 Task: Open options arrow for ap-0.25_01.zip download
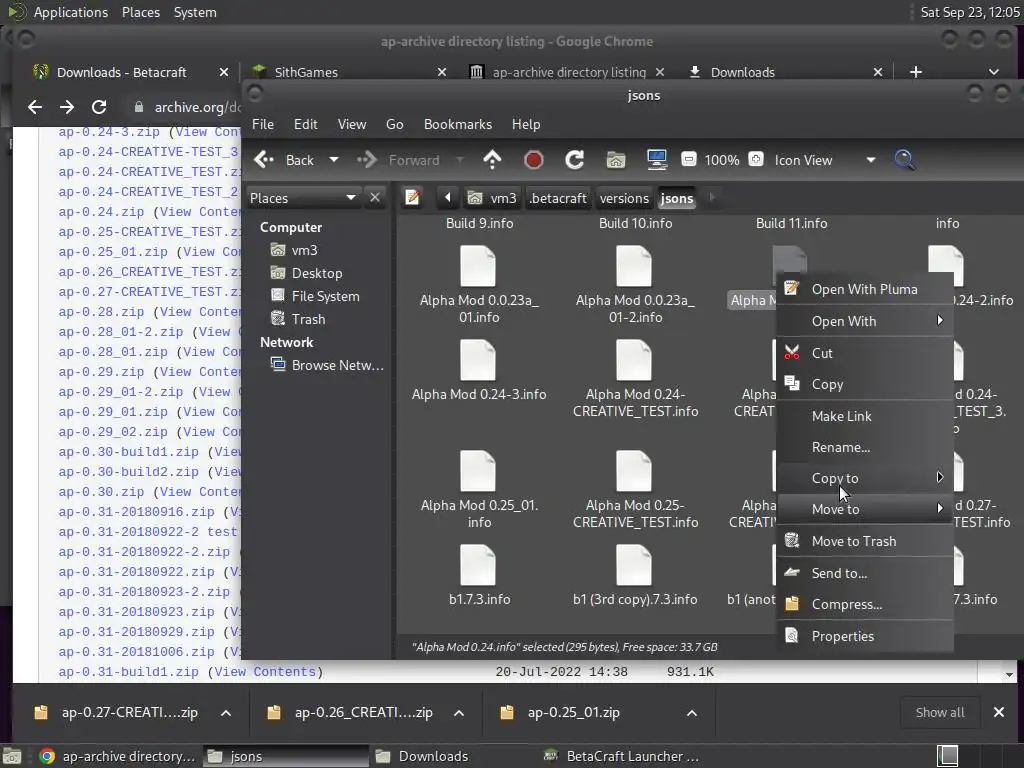point(692,713)
